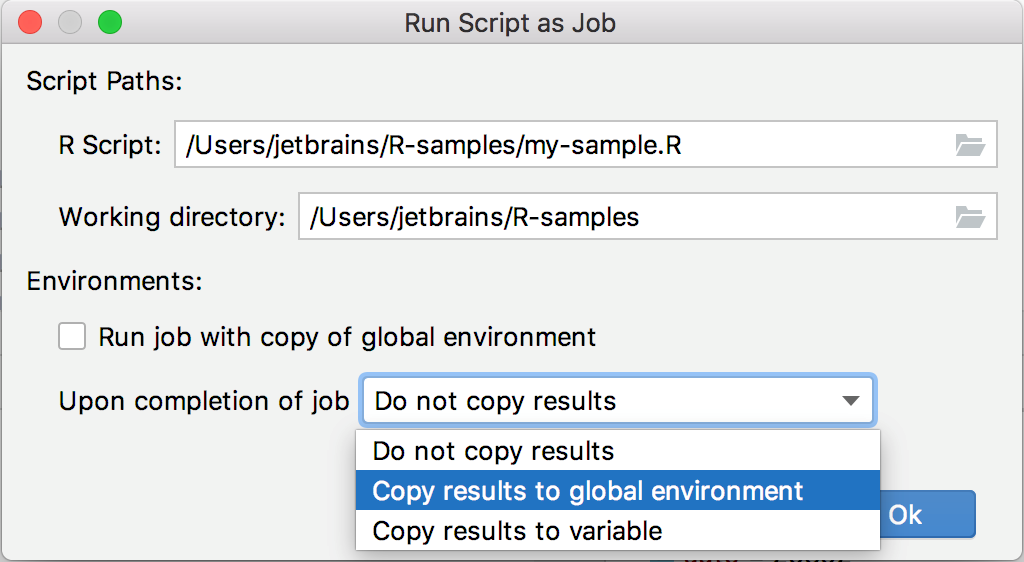Image resolution: width=1024 pixels, height=562 pixels.
Task: Click the green maximize window button
Action: (109, 22)
